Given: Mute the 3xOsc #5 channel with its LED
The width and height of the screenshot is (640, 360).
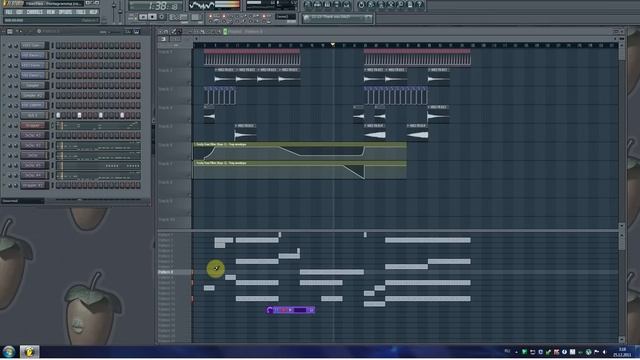Looking at the screenshot, I should [4, 165].
